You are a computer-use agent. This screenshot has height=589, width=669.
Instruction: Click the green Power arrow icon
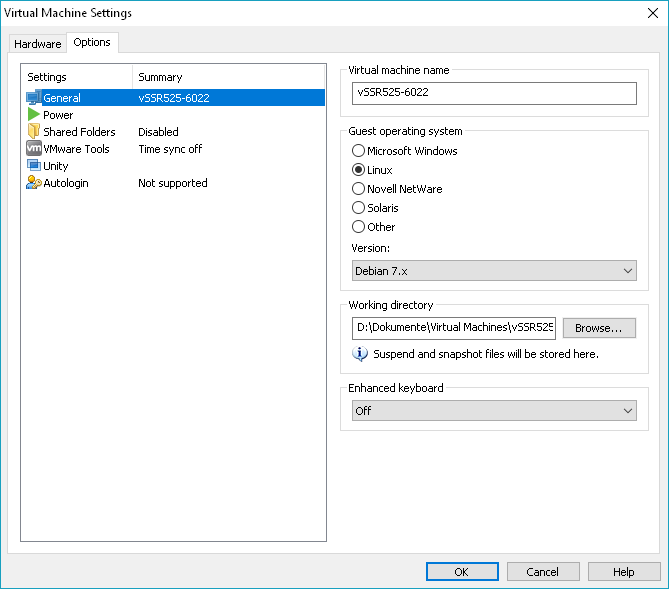coord(33,115)
